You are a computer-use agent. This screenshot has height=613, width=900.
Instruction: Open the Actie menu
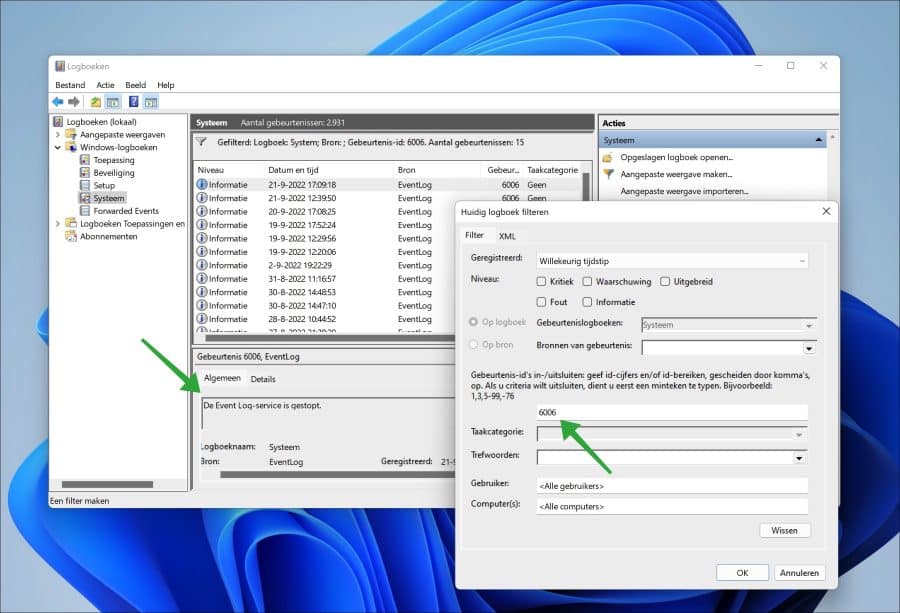pos(105,85)
